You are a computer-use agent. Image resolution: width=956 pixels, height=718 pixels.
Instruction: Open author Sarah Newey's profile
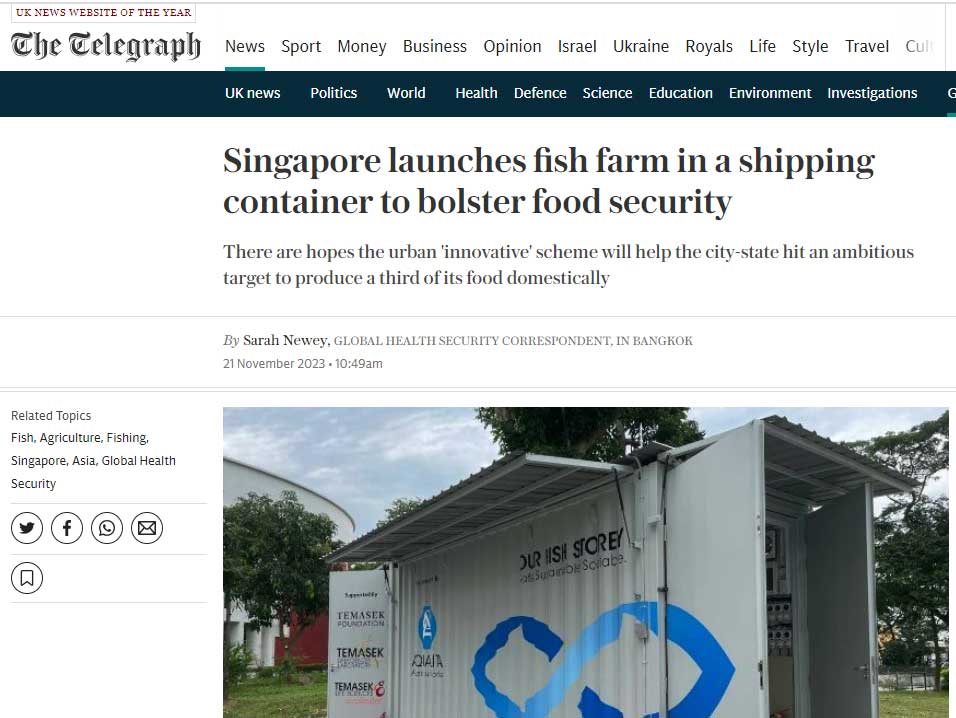click(x=285, y=340)
